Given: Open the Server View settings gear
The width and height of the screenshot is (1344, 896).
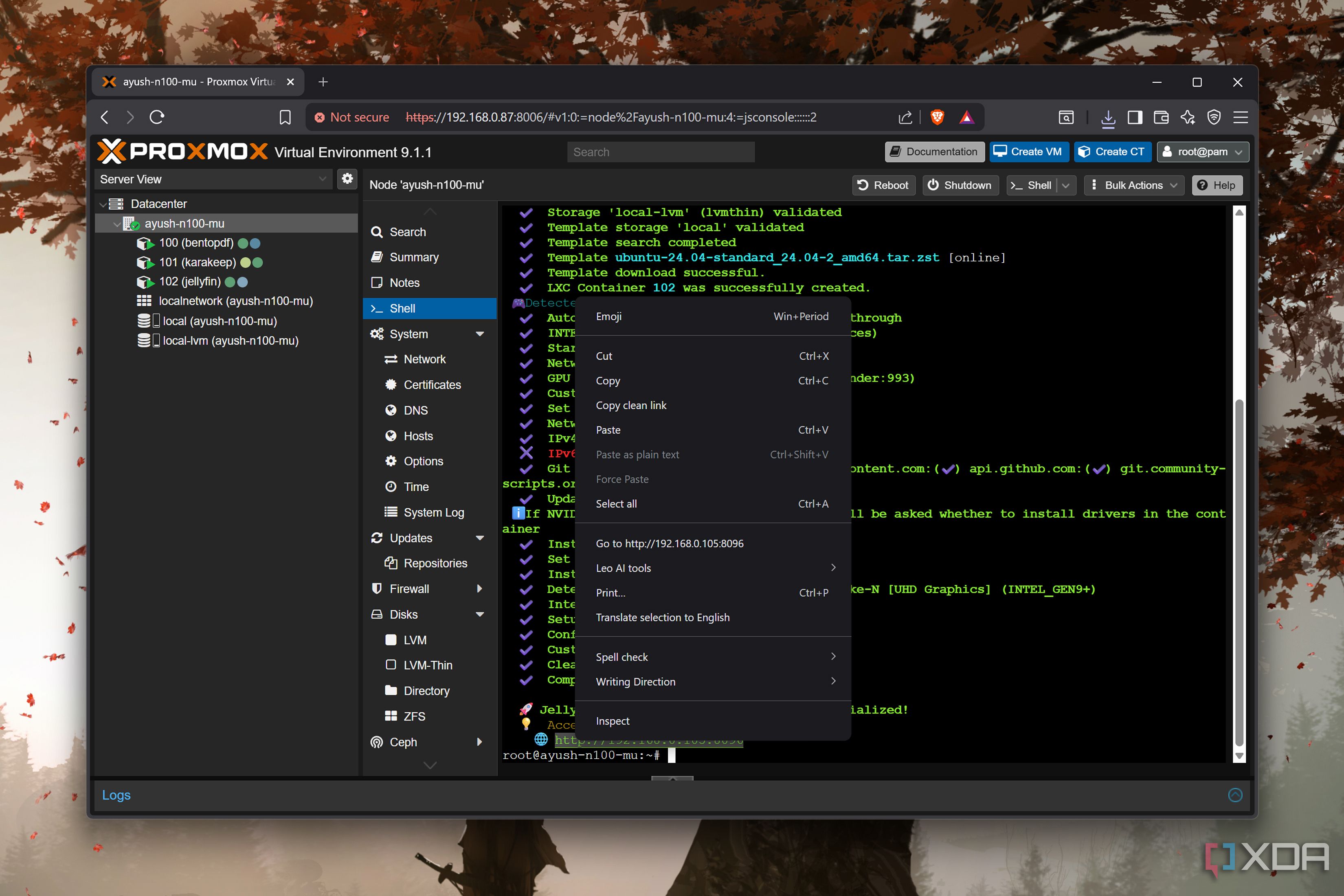Looking at the screenshot, I should pyautogui.click(x=347, y=179).
